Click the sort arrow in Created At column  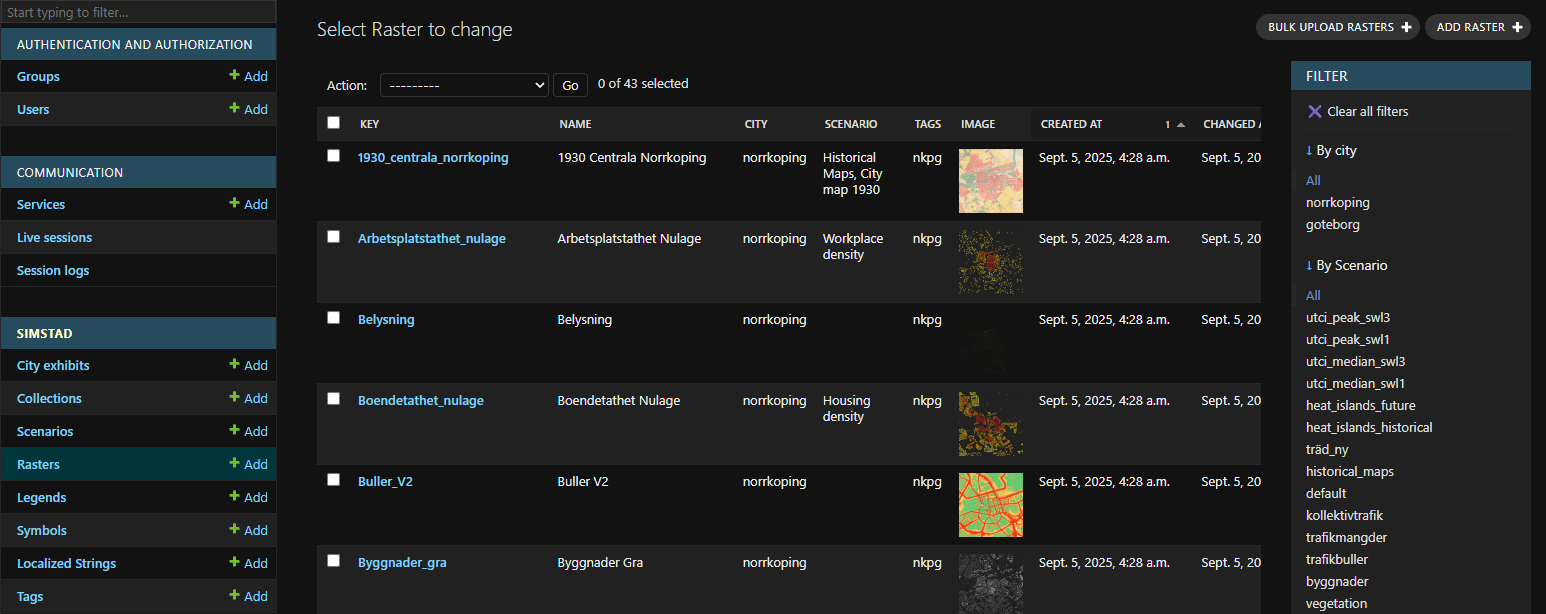(x=1181, y=125)
